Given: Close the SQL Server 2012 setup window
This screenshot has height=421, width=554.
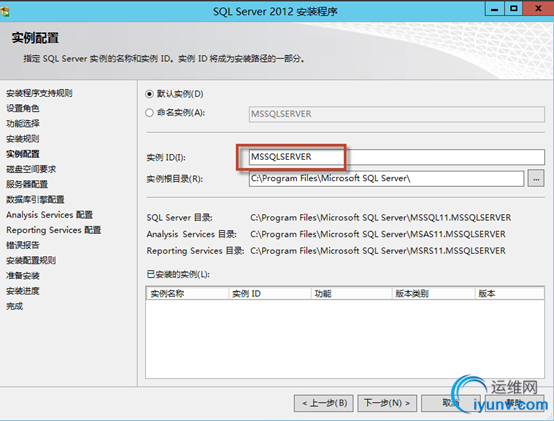Looking at the screenshot, I should pyautogui.click(x=538, y=8).
